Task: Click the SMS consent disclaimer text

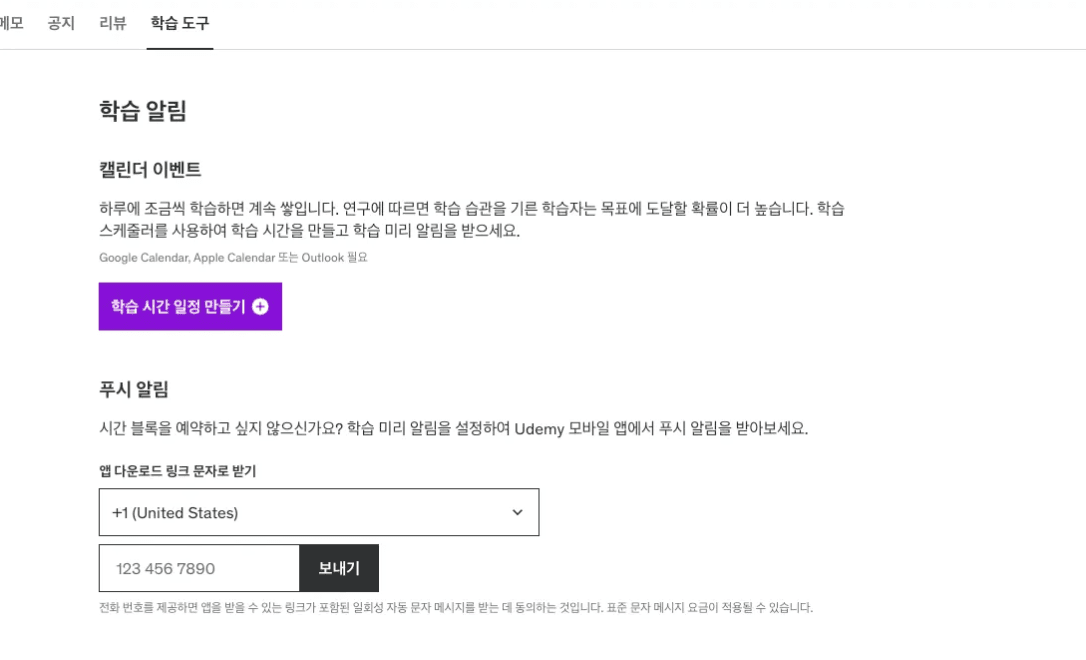Action: (455, 607)
